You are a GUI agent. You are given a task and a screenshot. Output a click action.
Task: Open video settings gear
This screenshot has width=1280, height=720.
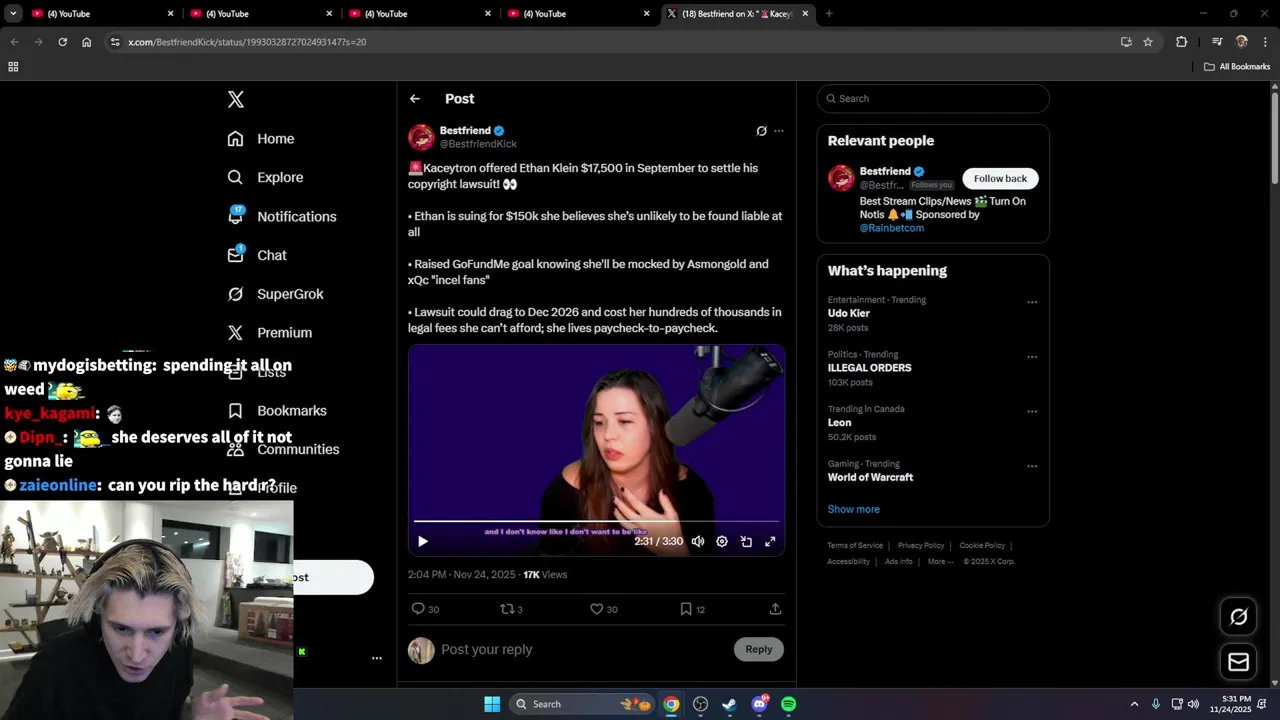pyautogui.click(x=722, y=541)
